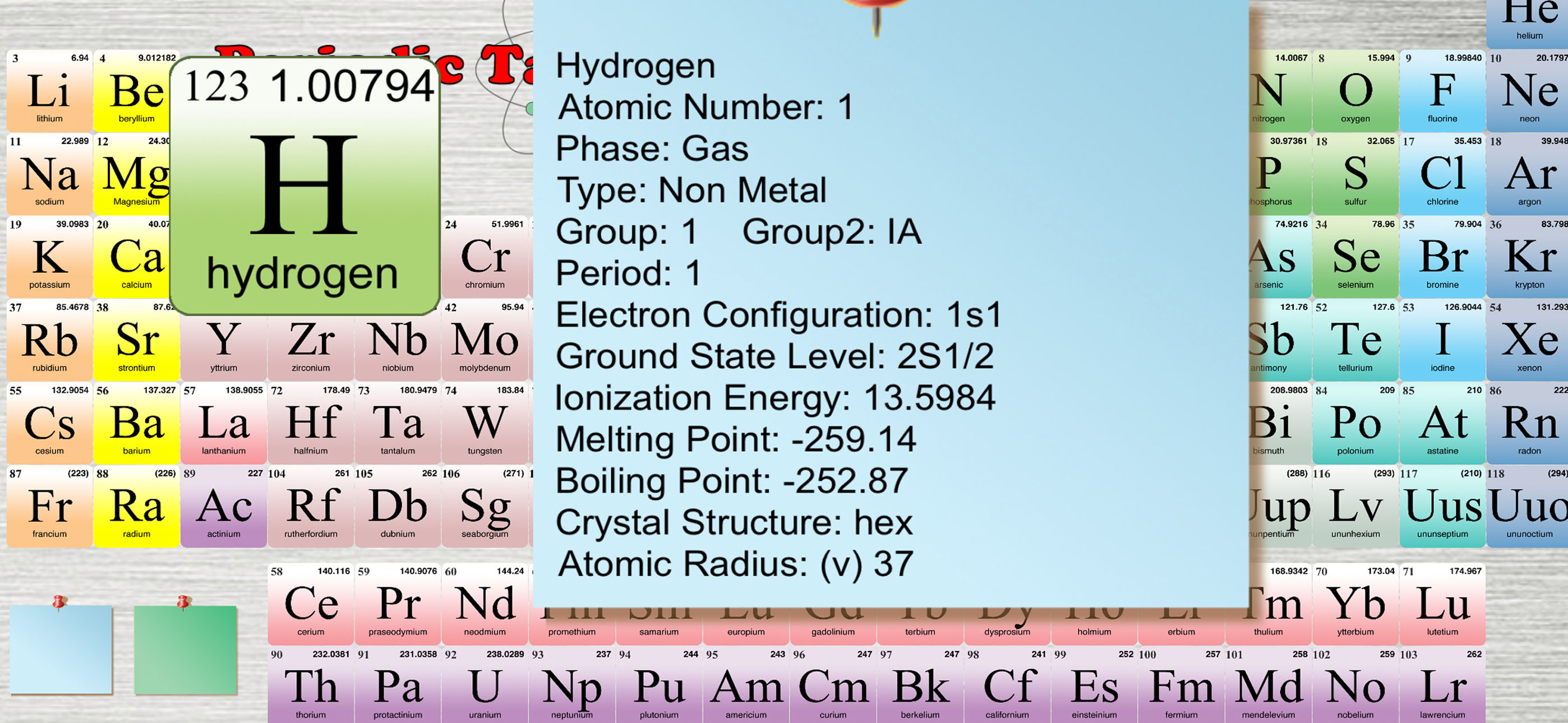Select the Tungsten element tile
This screenshot has width=1568, height=723.
coord(485,423)
